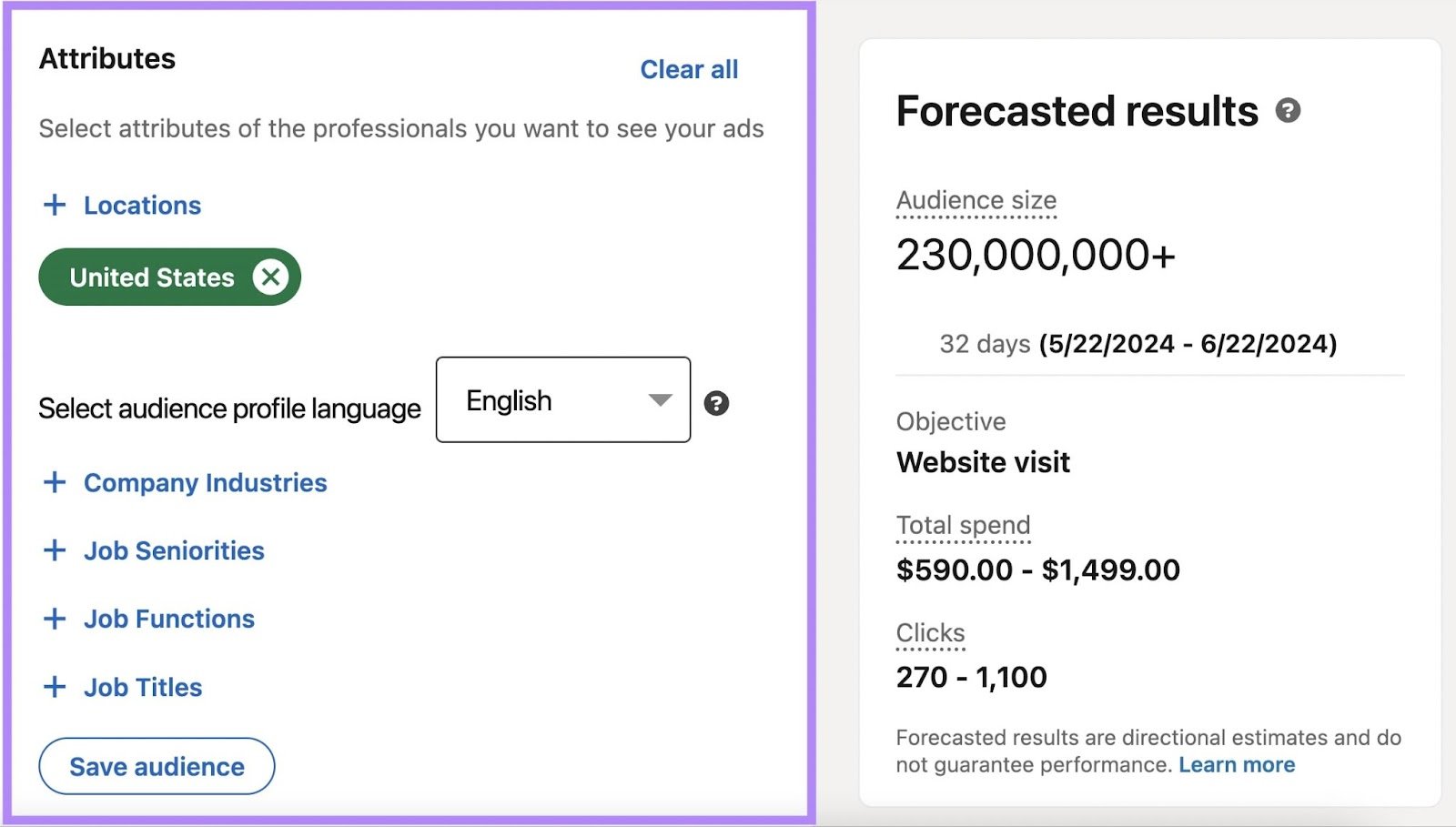Expand the Job Titles attribute section

142,687
